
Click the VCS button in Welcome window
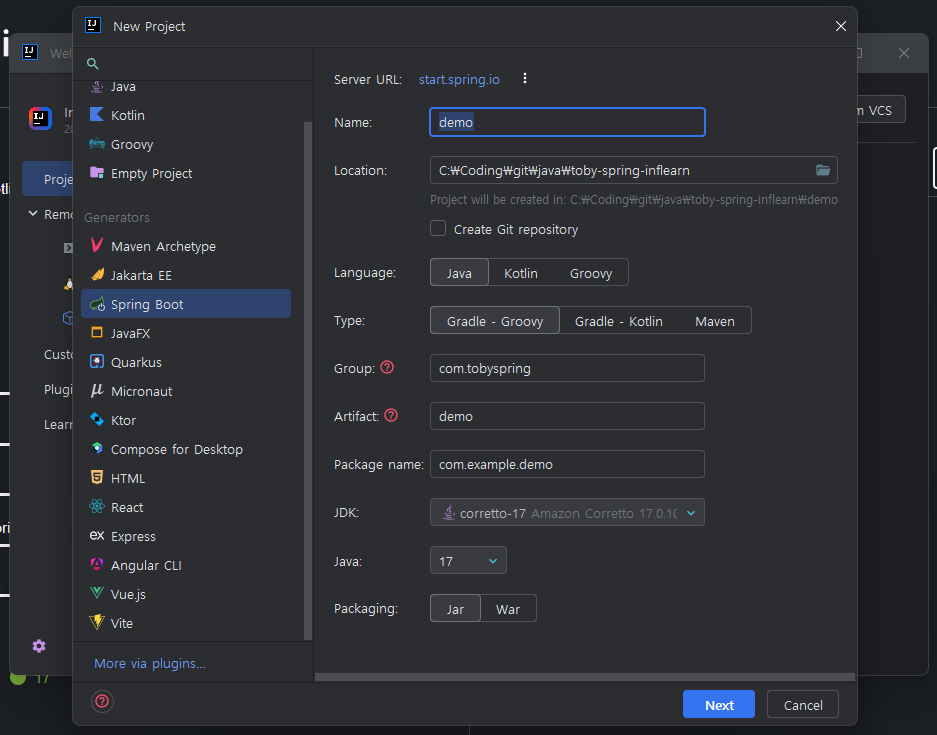(881, 110)
